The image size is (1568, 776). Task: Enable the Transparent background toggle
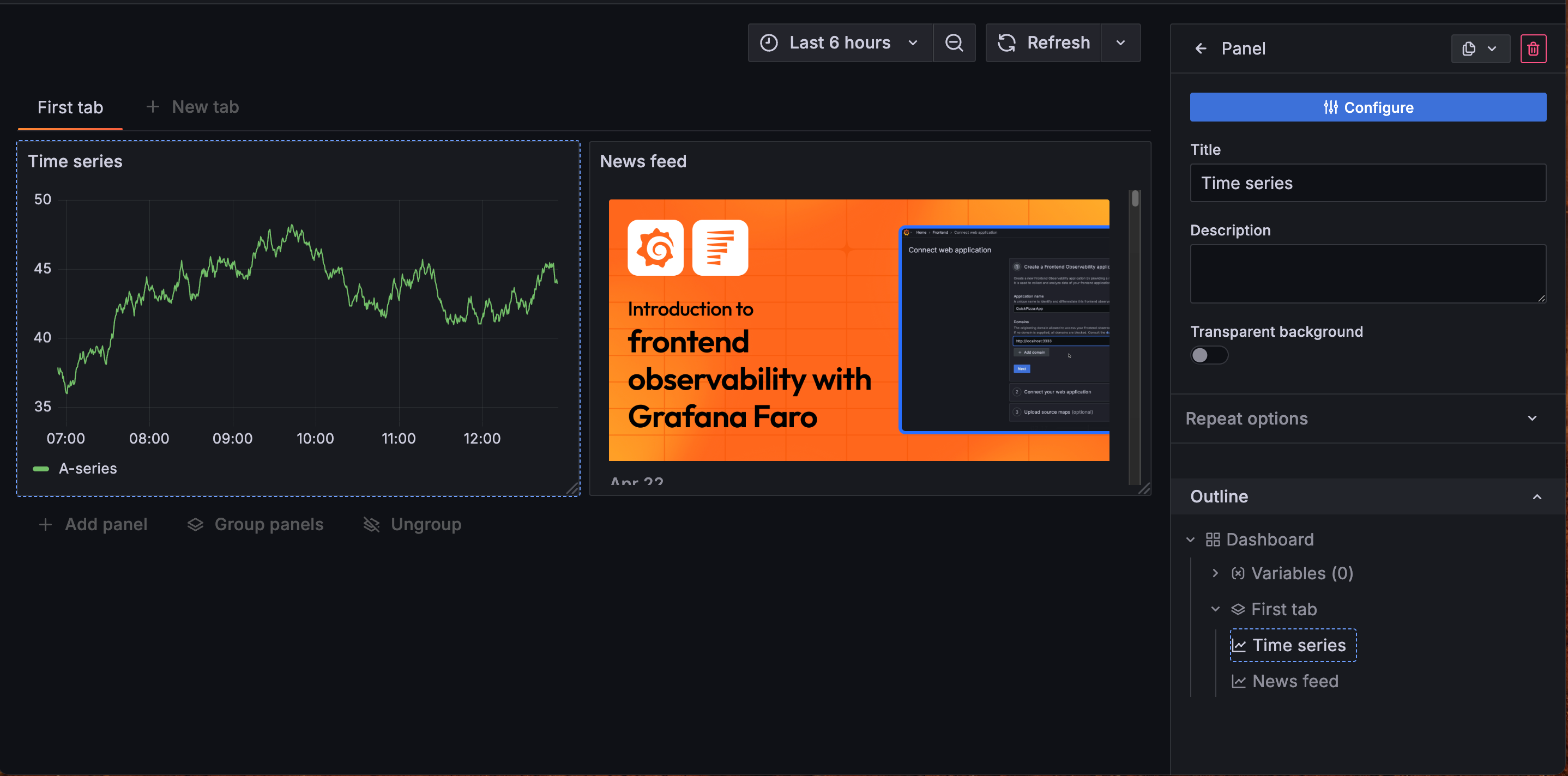pyautogui.click(x=1209, y=355)
